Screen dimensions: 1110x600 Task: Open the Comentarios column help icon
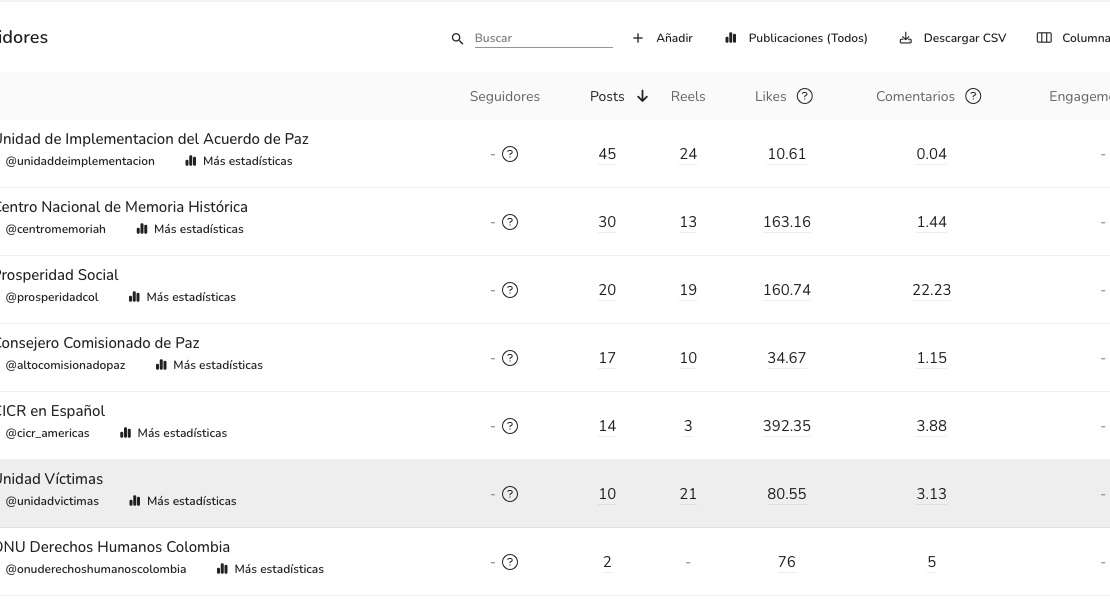973,96
